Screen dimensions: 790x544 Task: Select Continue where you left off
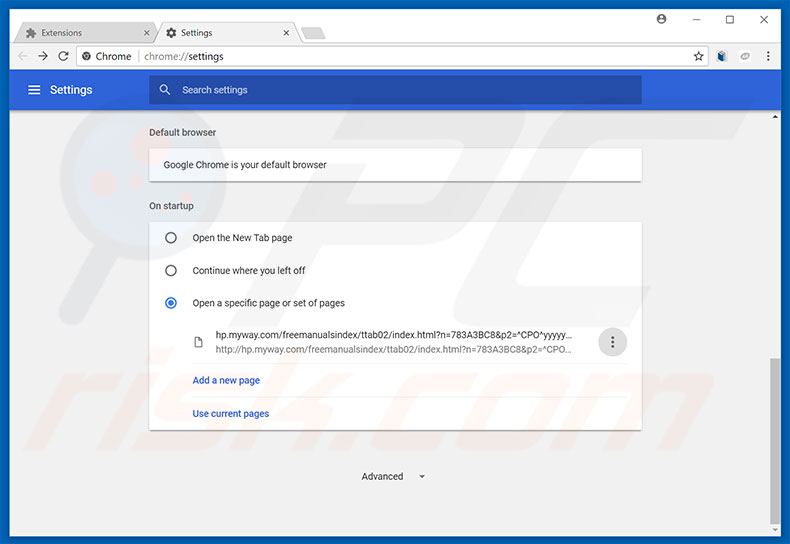click(x=171, y=270)
